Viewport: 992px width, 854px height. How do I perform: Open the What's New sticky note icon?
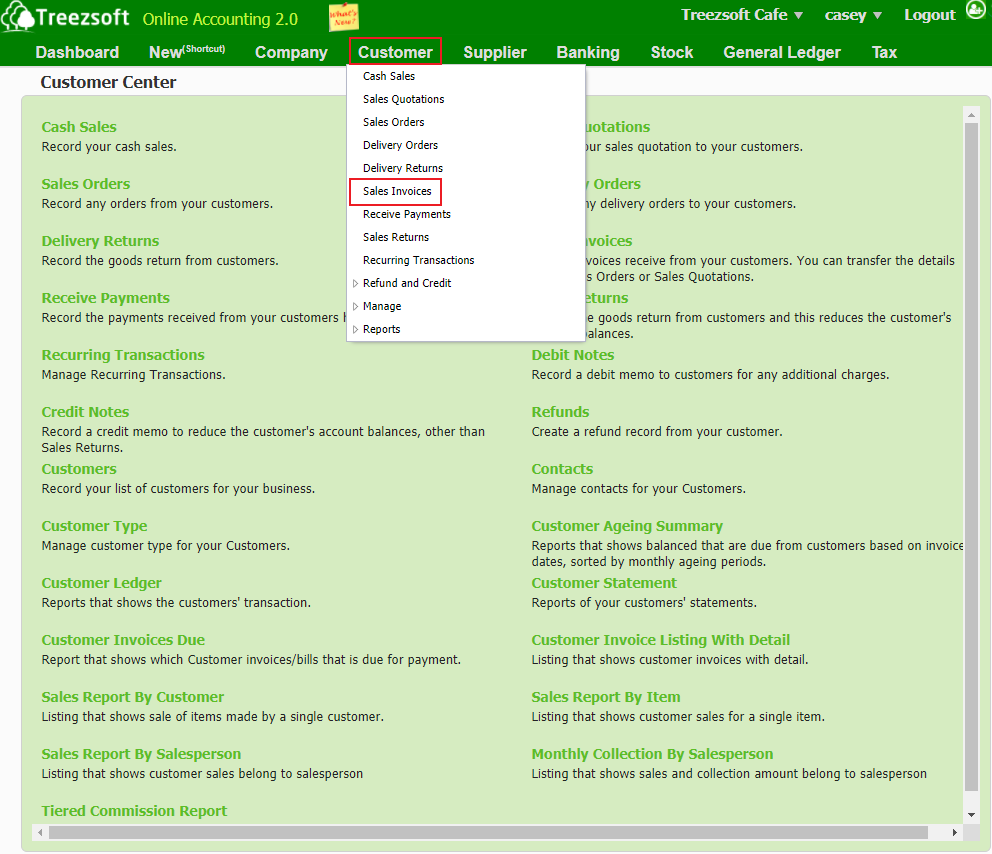click(x=343, y=18)
